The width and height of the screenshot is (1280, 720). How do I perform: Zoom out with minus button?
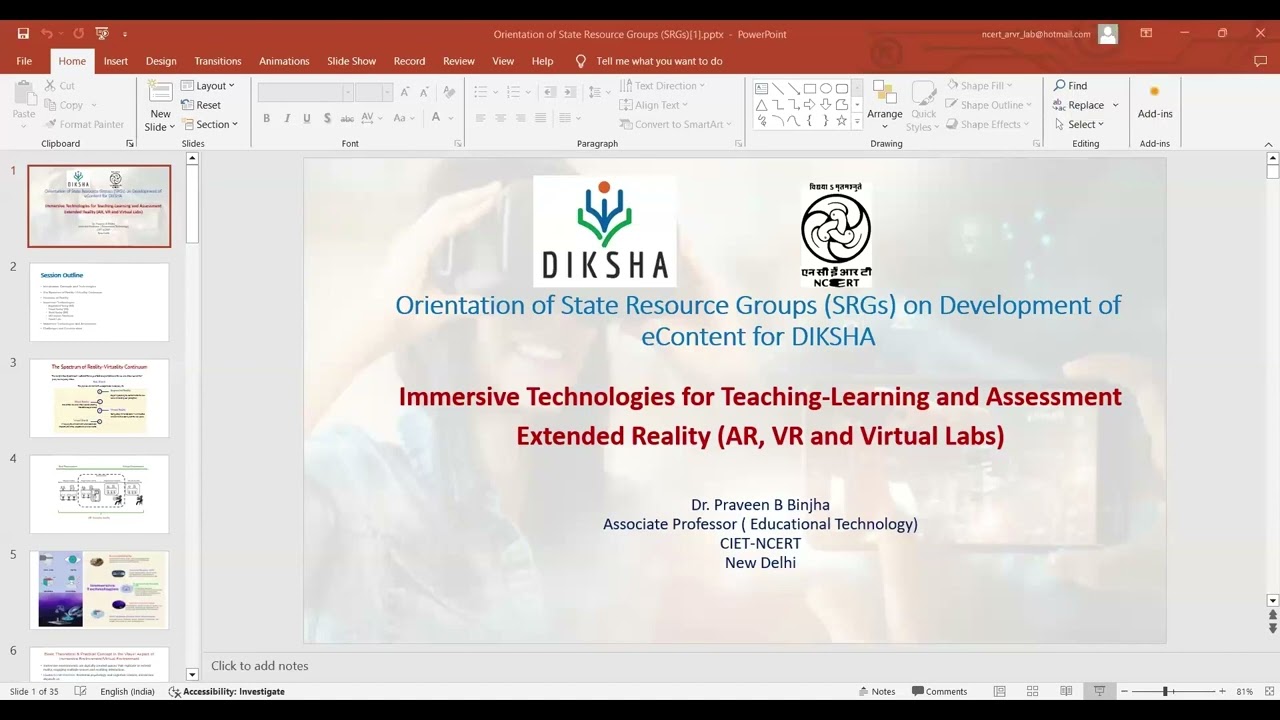1124,691
